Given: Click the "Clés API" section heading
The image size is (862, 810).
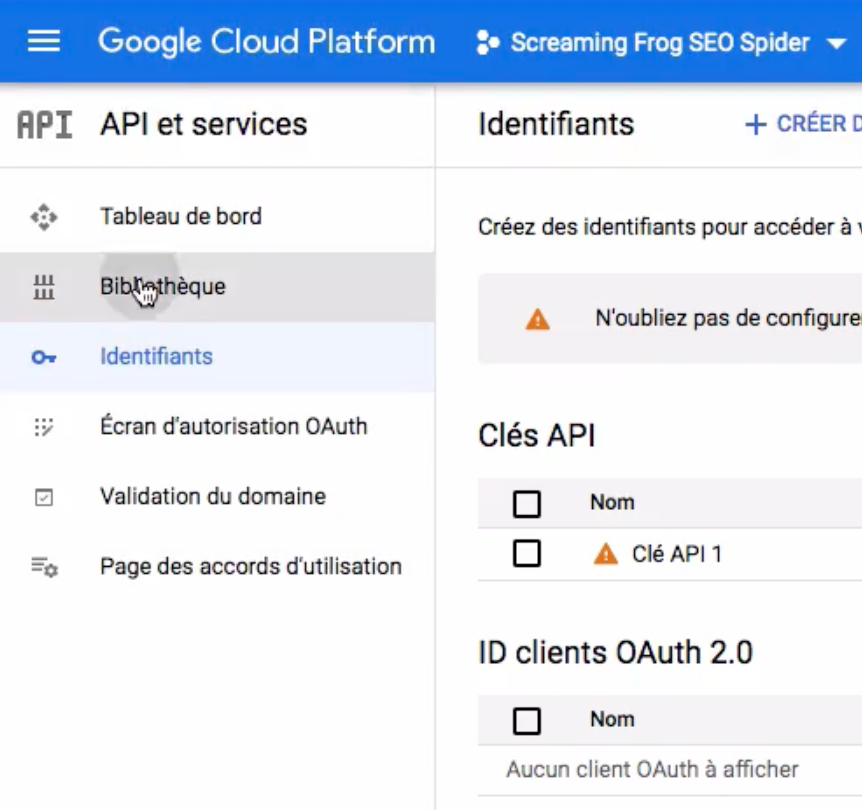Looking at the screenshot, I should pyautogui.click(x=537, y=436).
